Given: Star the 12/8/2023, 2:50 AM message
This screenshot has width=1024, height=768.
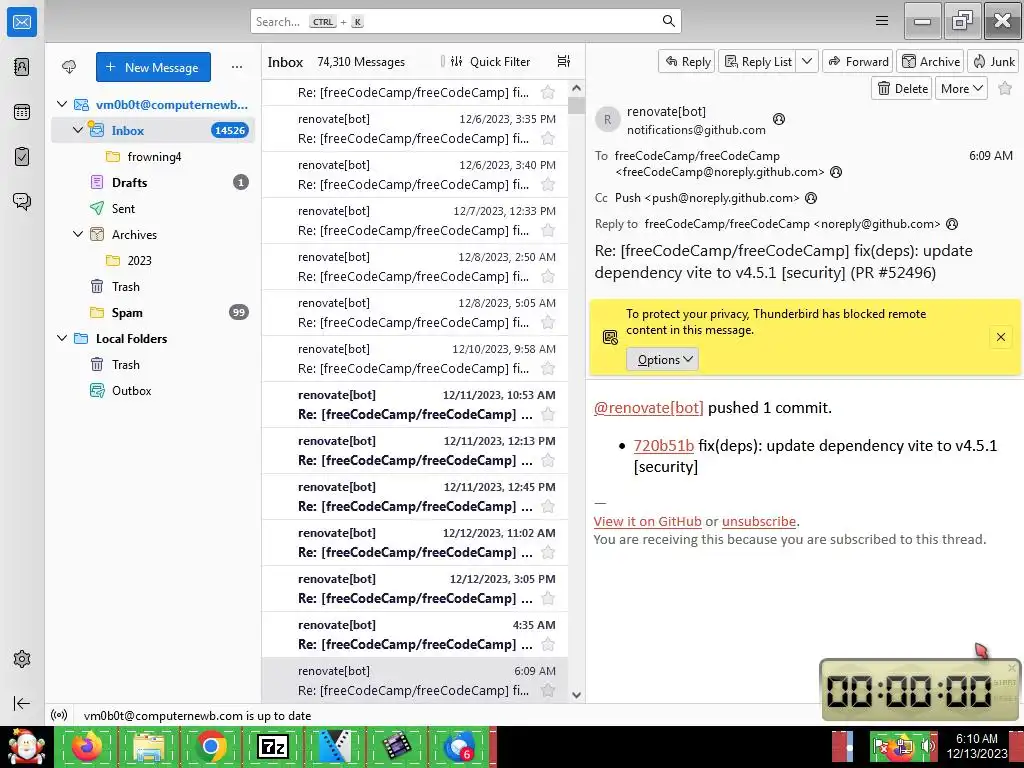Looking at the screenshot, I should pos(548,276).
